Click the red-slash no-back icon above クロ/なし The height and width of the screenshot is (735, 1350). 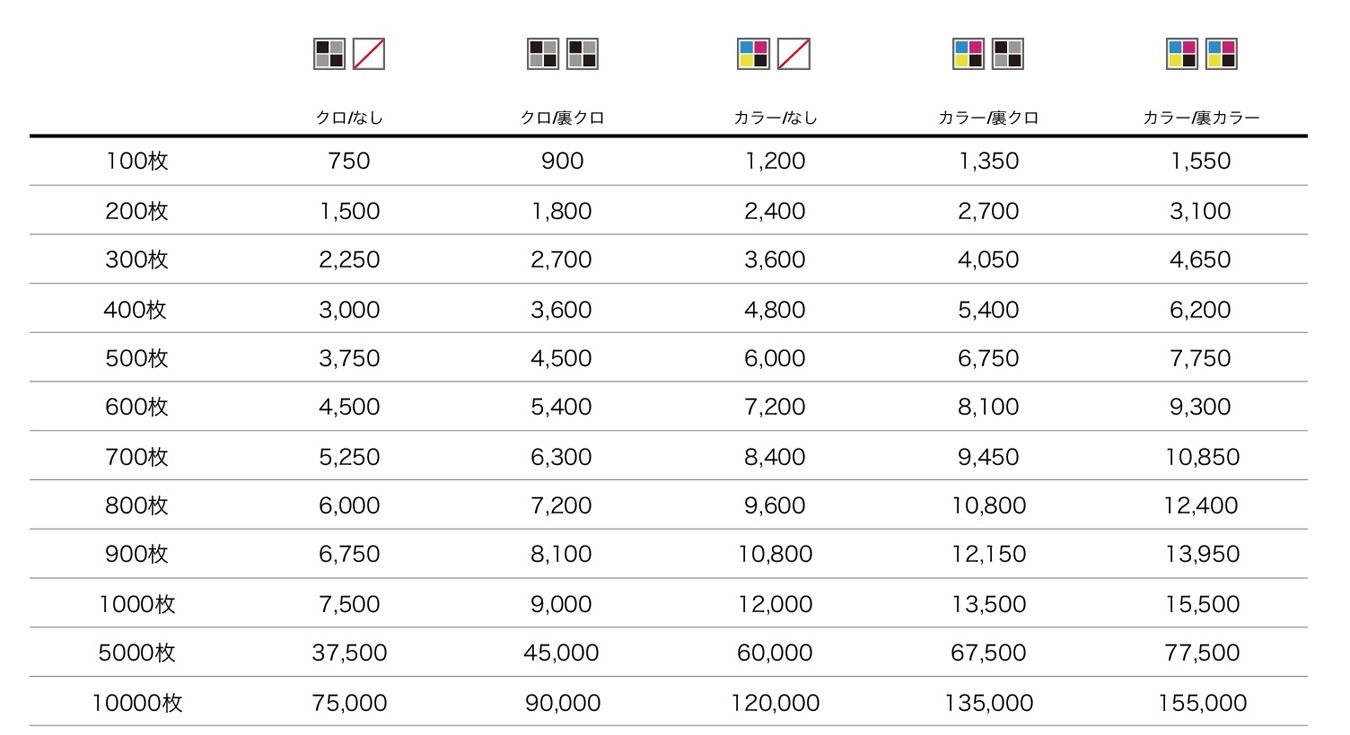[369, 54]
